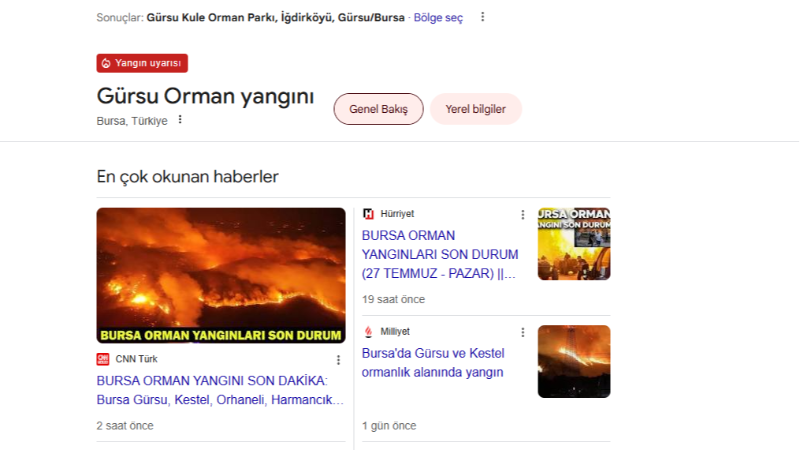Open the BURSA ORMAN YANGINI SON DAKİKA headline
The width and height of the screenshot is (800, 450).
(220, 390)
